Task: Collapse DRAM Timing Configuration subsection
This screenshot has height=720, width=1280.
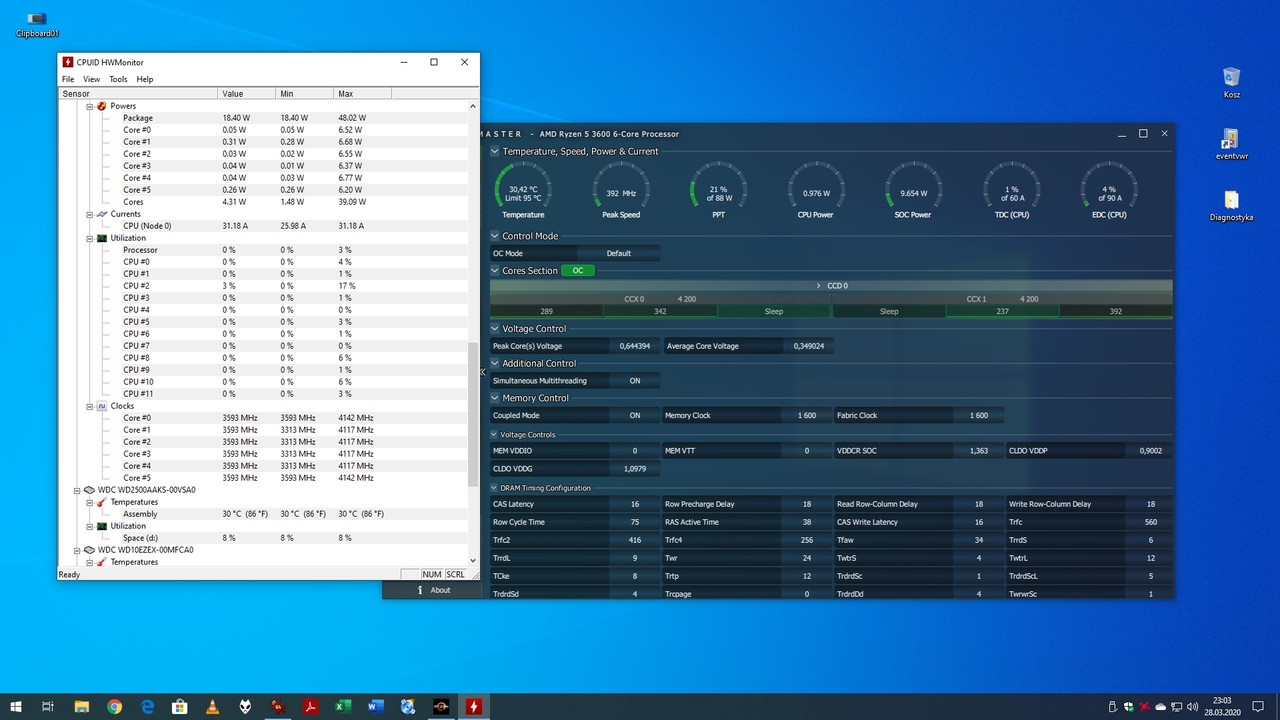Action: tap(494, 488)
